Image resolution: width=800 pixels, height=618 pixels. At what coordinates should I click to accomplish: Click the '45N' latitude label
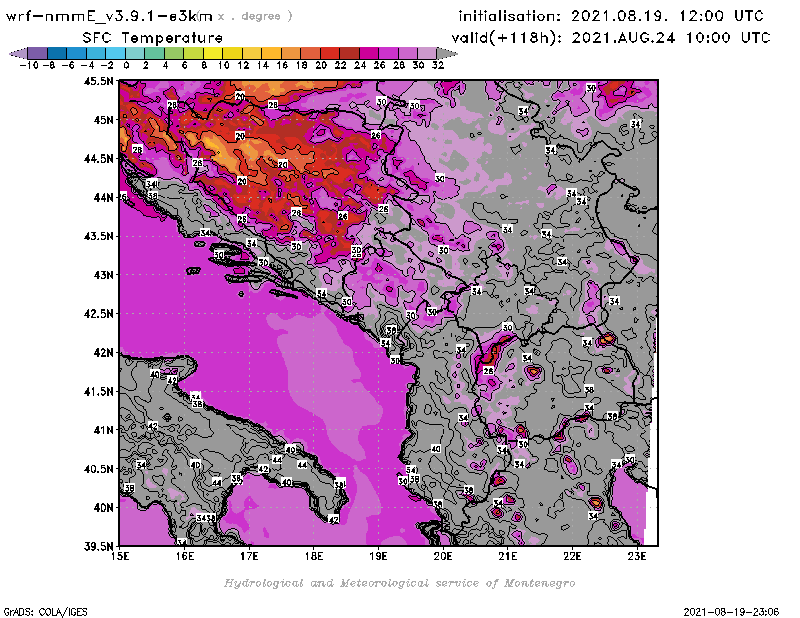pyautogui.click(x=104, y=120)
